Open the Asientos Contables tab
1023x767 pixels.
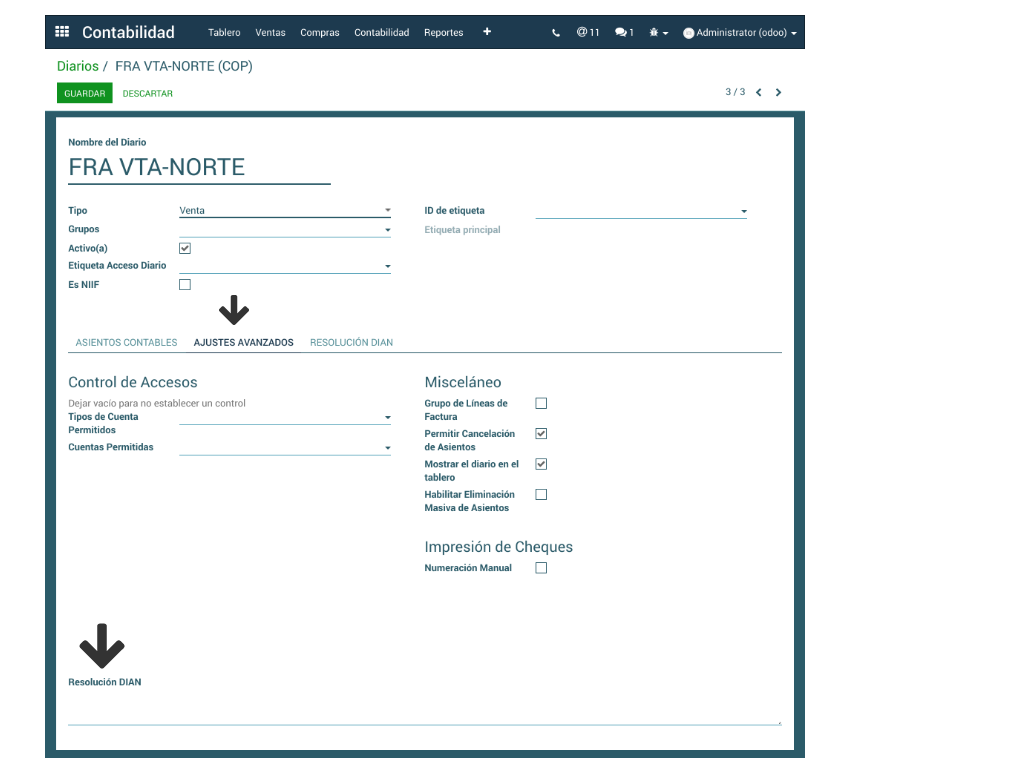pos(126,343)
